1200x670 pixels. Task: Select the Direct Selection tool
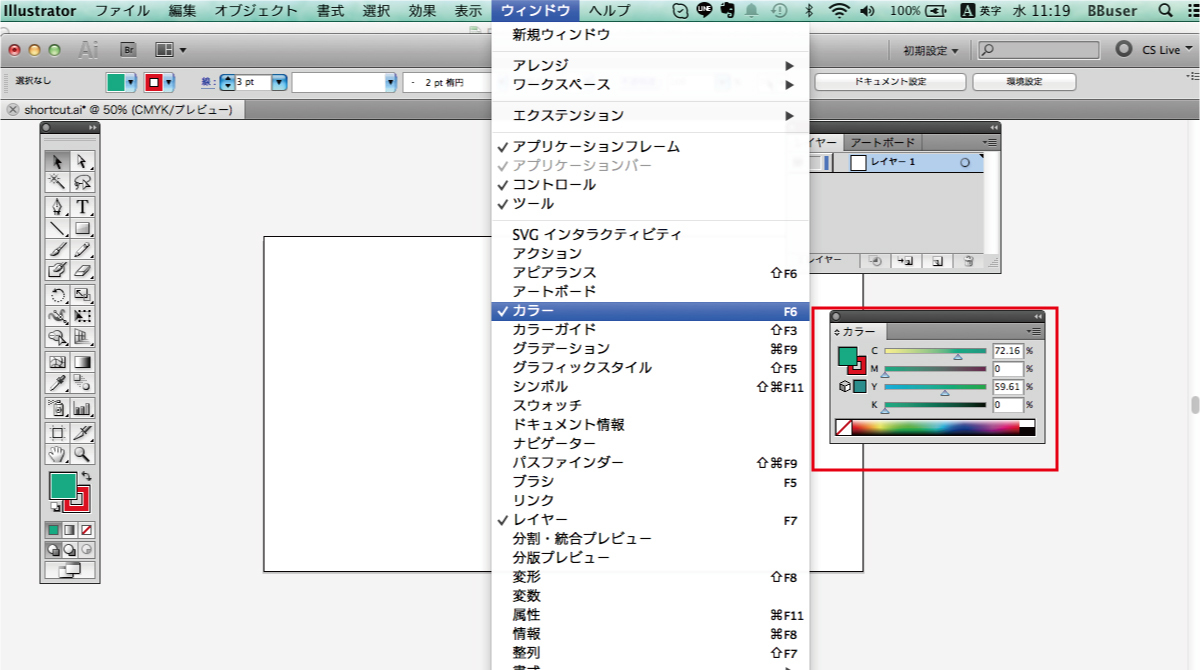click(x=82, y=161)
